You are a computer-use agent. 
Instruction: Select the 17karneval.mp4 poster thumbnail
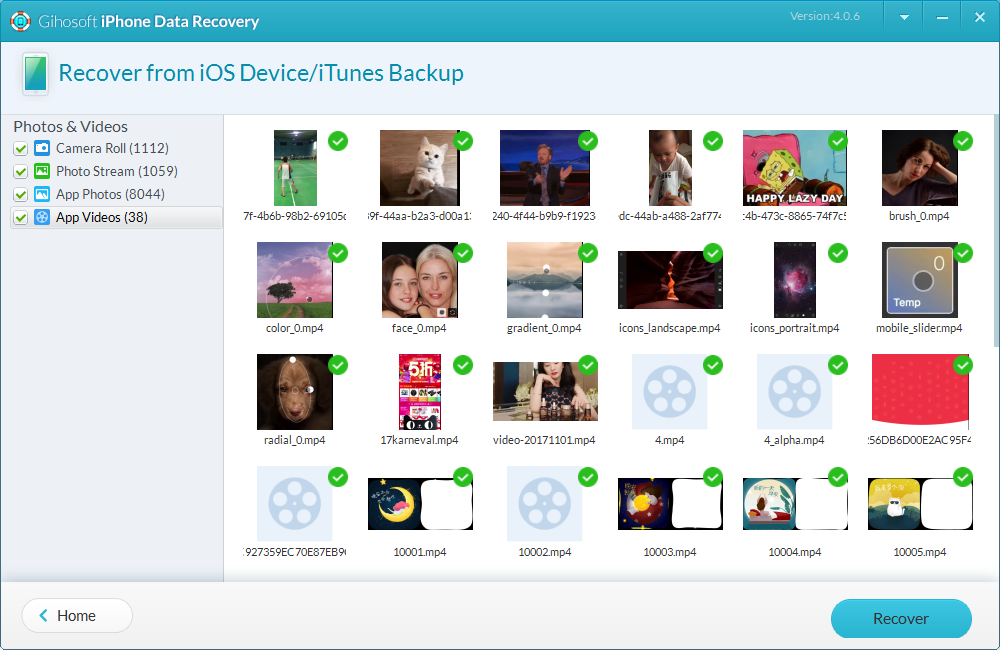(420, 392)
